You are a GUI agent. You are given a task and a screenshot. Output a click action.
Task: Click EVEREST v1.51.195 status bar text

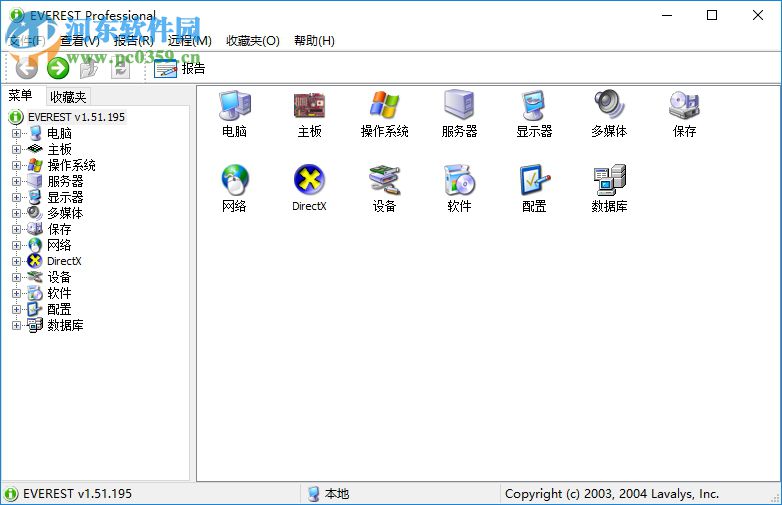(x=77, y=494)
